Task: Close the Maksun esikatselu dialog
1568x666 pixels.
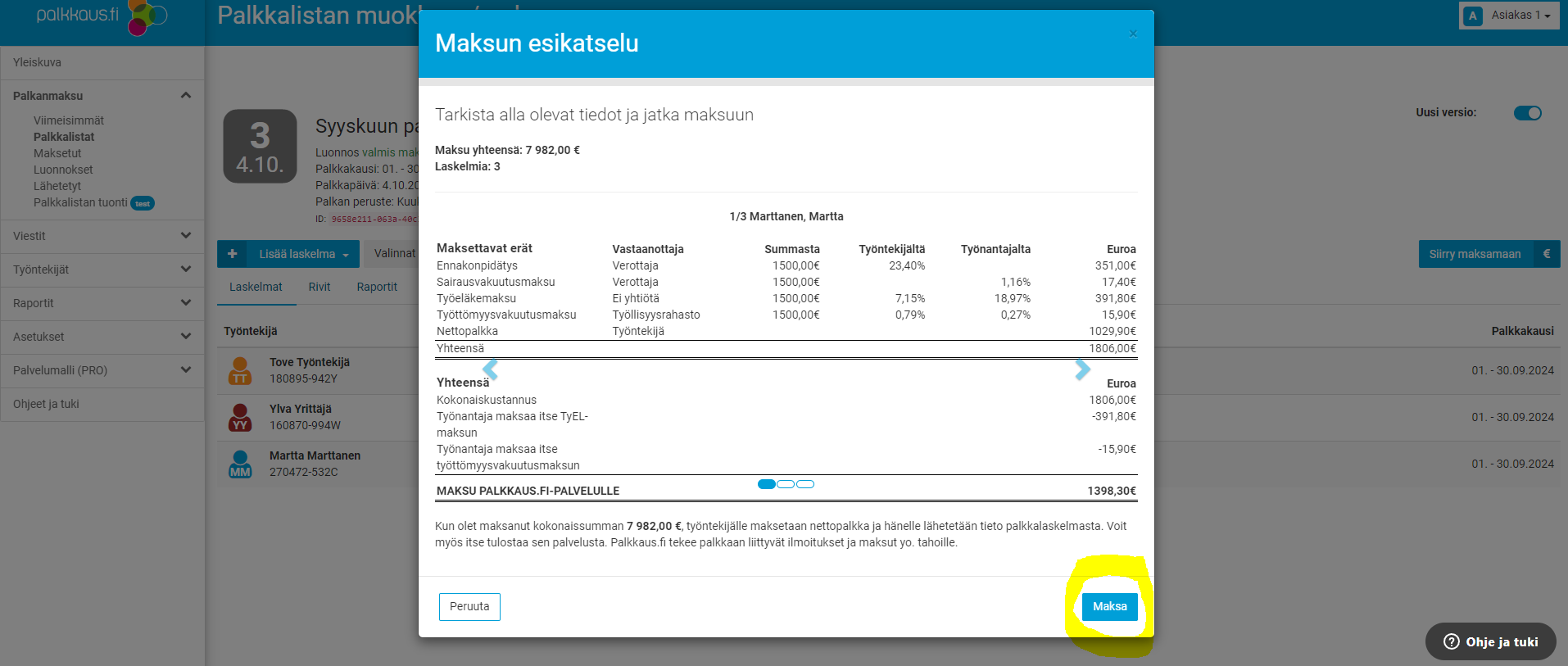Action: click(x=1133, y=34)
